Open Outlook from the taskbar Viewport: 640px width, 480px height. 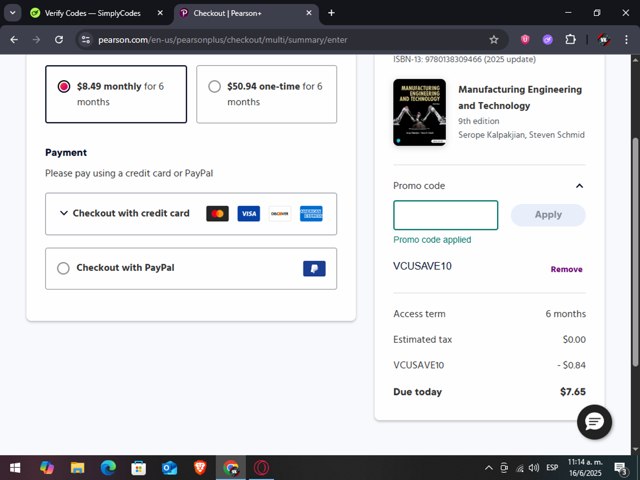click(169, 468)
